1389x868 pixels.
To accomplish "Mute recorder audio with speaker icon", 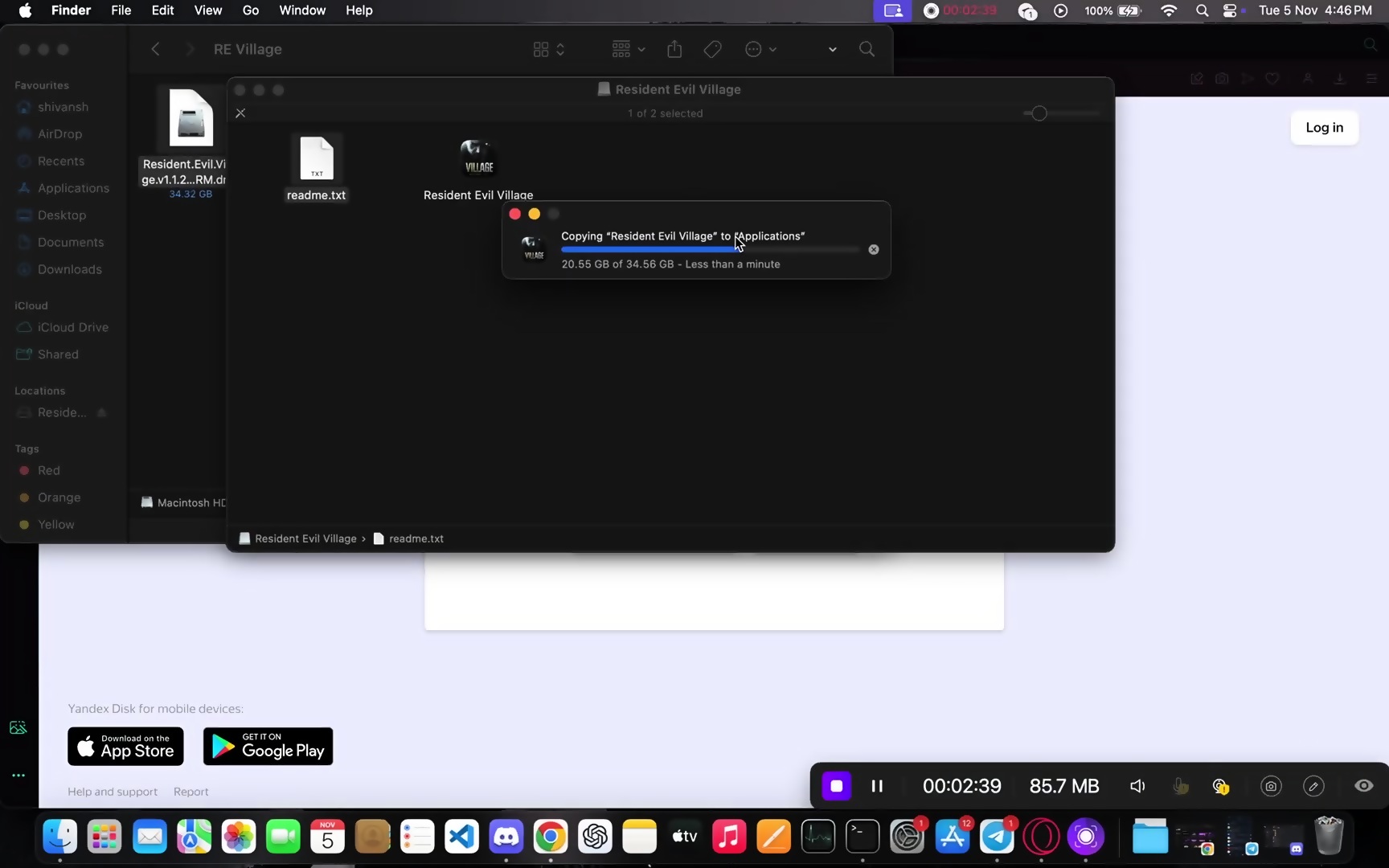I will (1137, 786).
